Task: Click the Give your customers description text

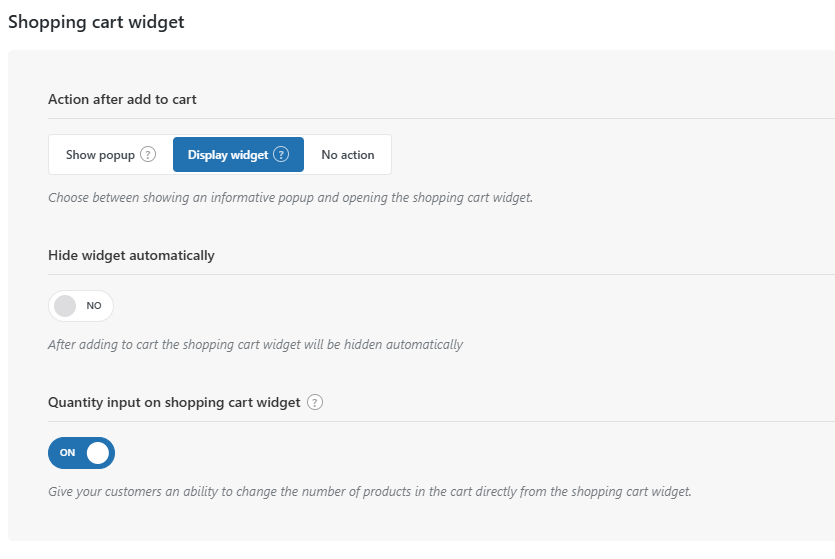Action: (370, 491)
